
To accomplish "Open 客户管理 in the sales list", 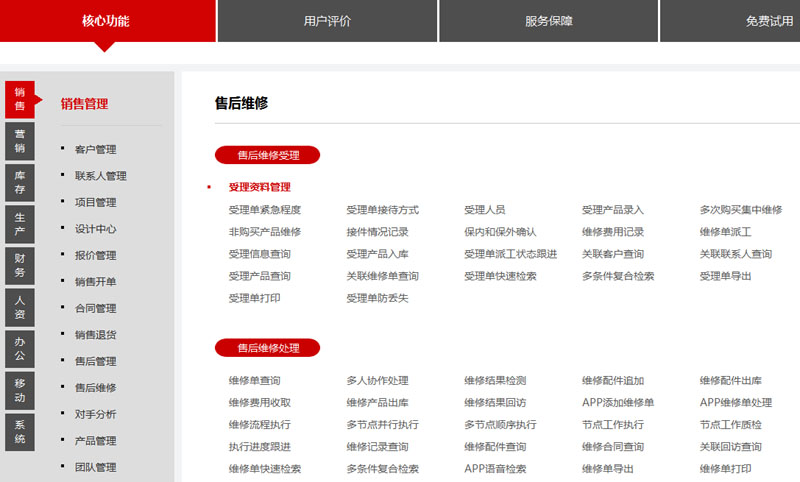I will pos(95,150).
